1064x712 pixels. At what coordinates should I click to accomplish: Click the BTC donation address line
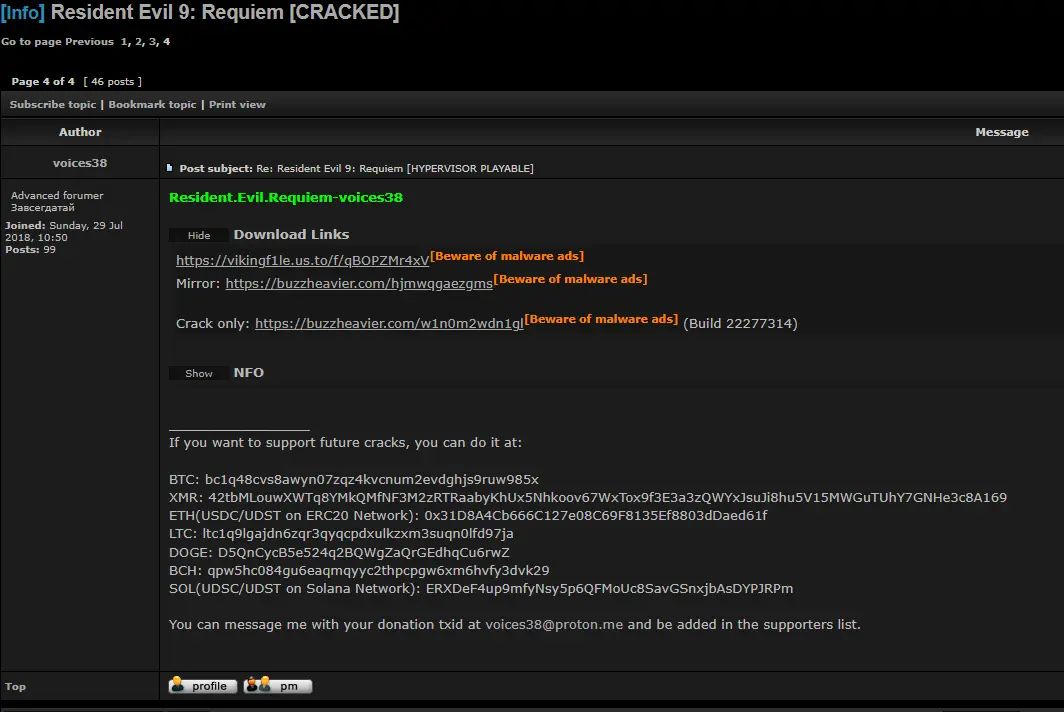tap(354, 479)
